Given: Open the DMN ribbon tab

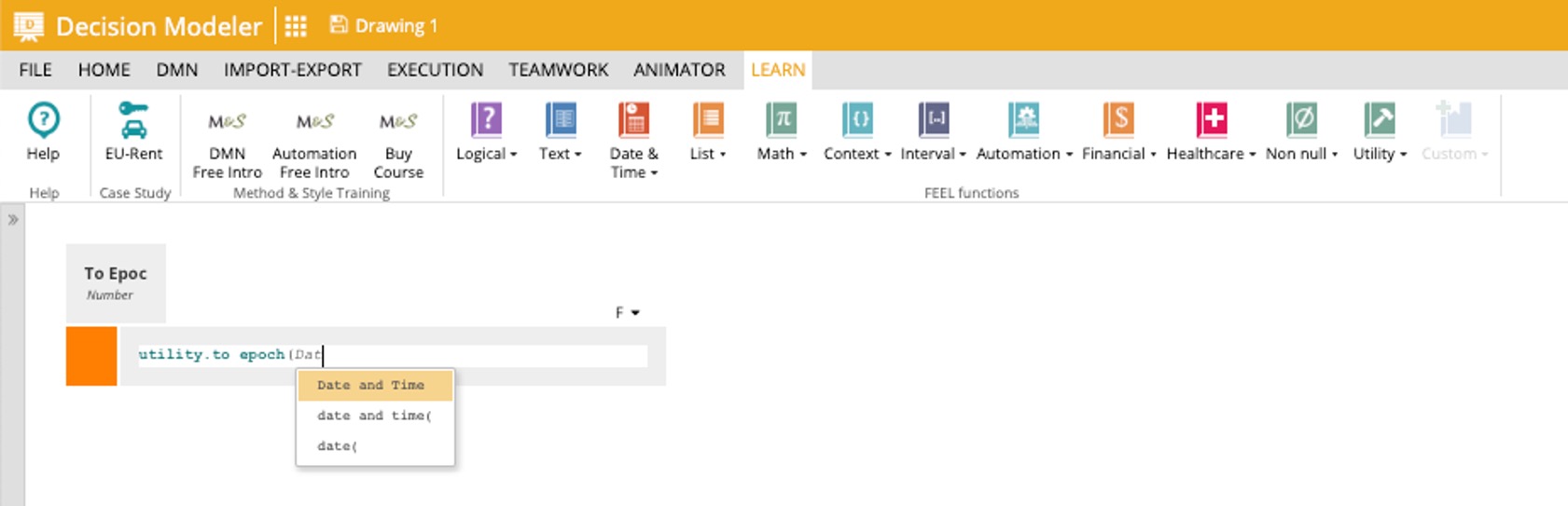Looking at the screenshot, I should [x=176, y=70].
